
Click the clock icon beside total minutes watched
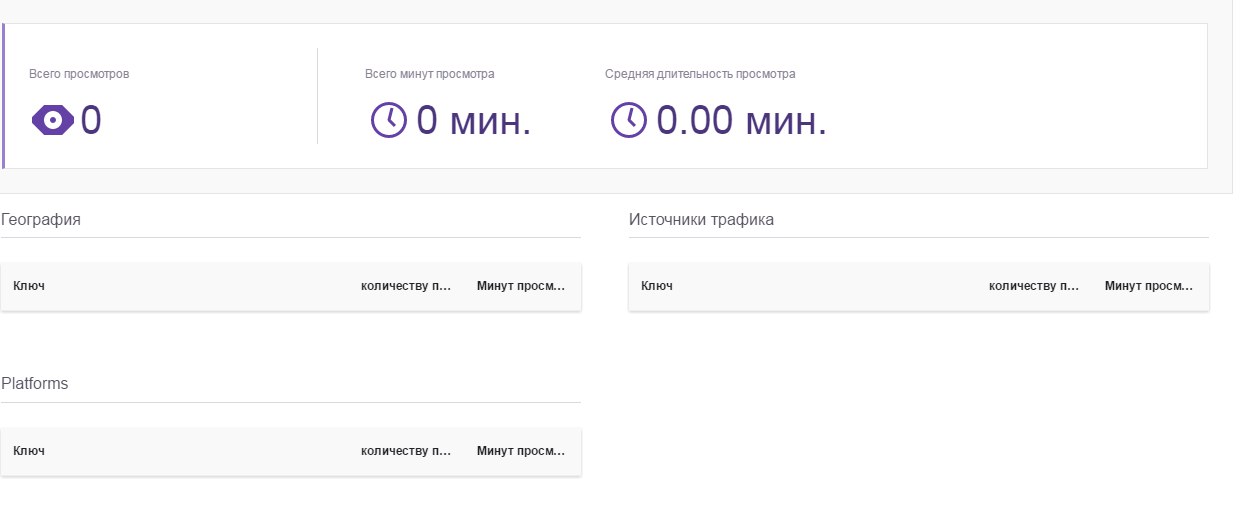389,120
